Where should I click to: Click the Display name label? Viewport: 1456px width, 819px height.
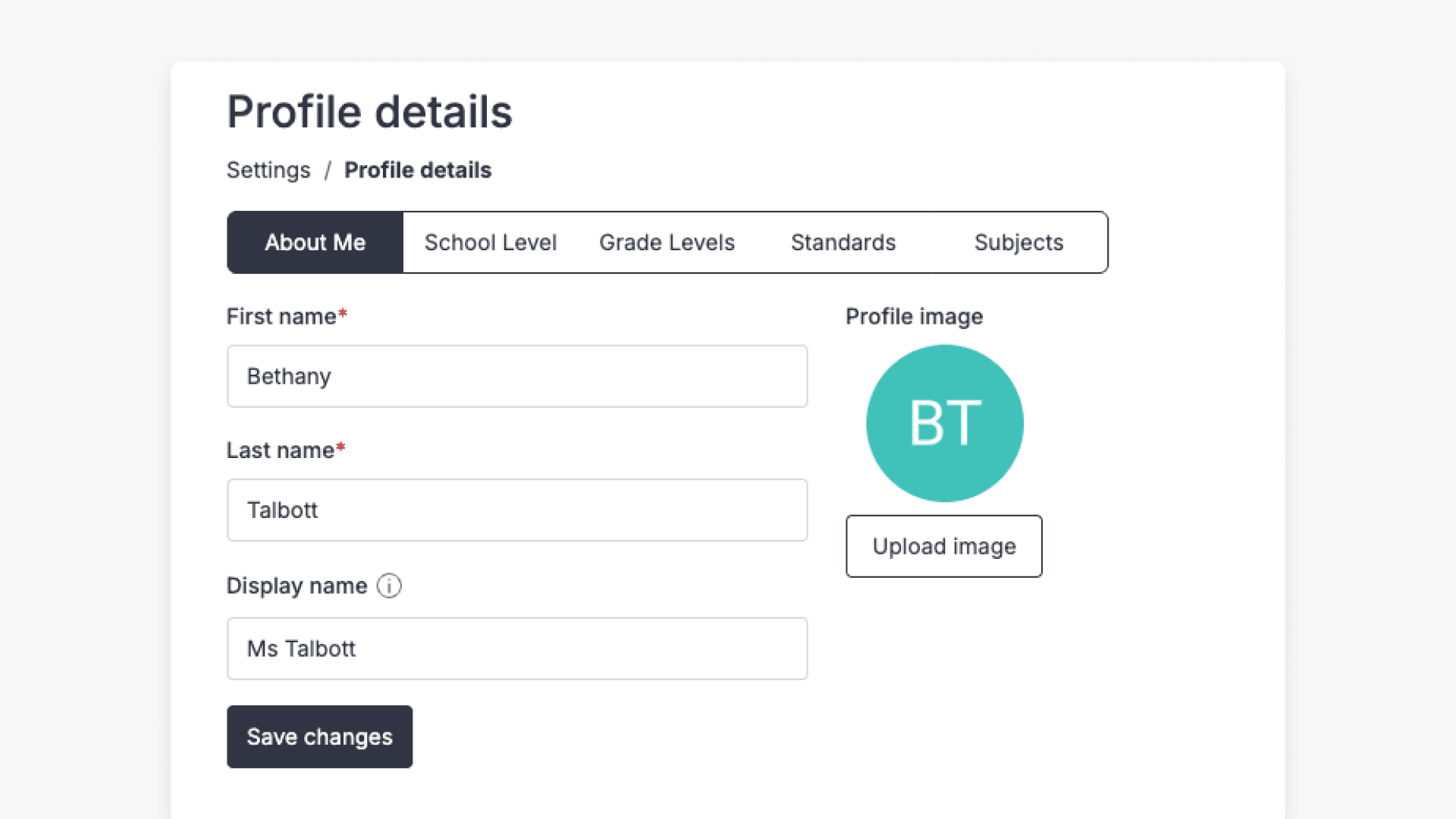pyautogui.click(x=297, y=586)
